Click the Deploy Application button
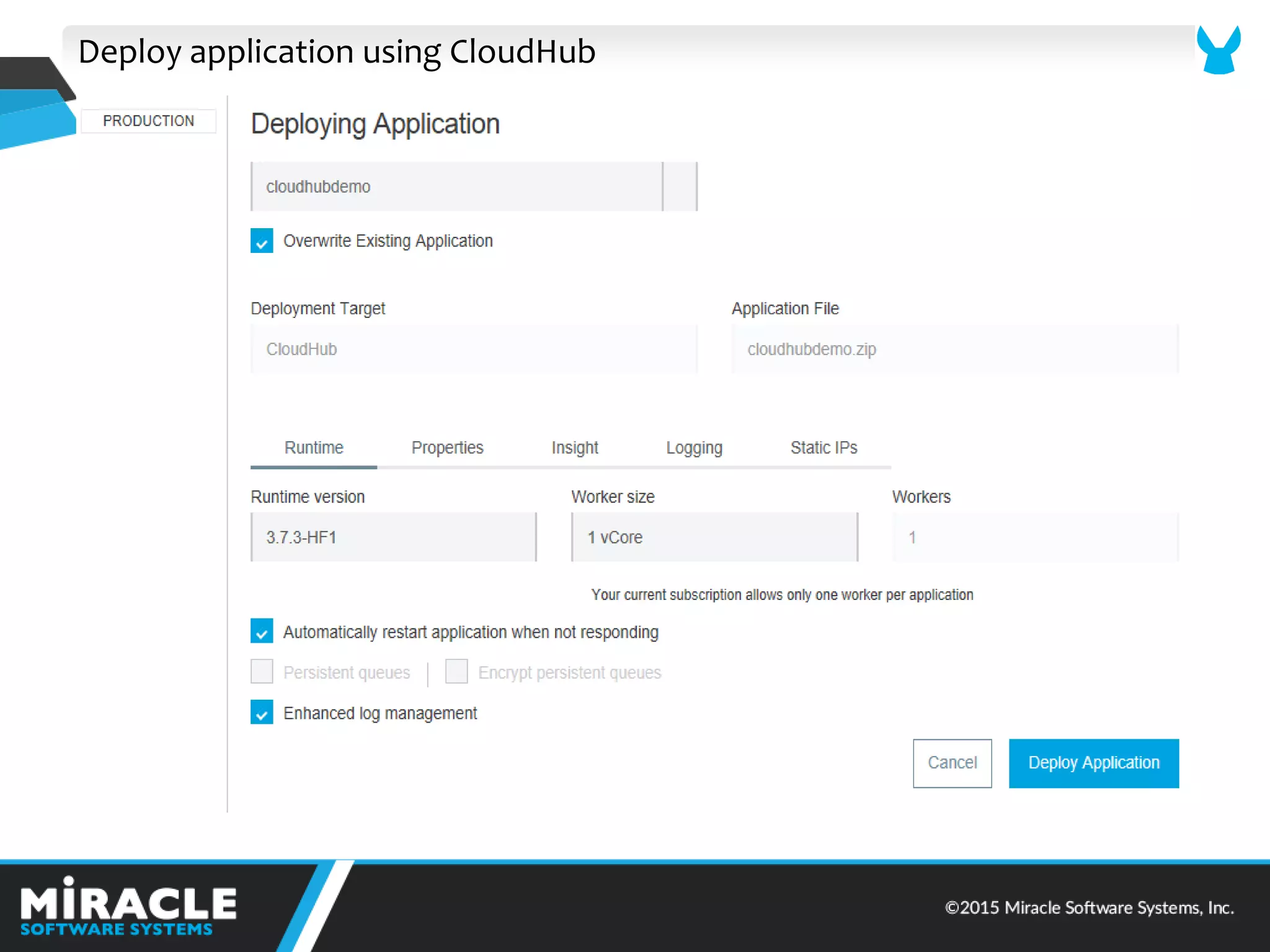The width and height of the screenshot is (1270, 952). pos(1094,763)
